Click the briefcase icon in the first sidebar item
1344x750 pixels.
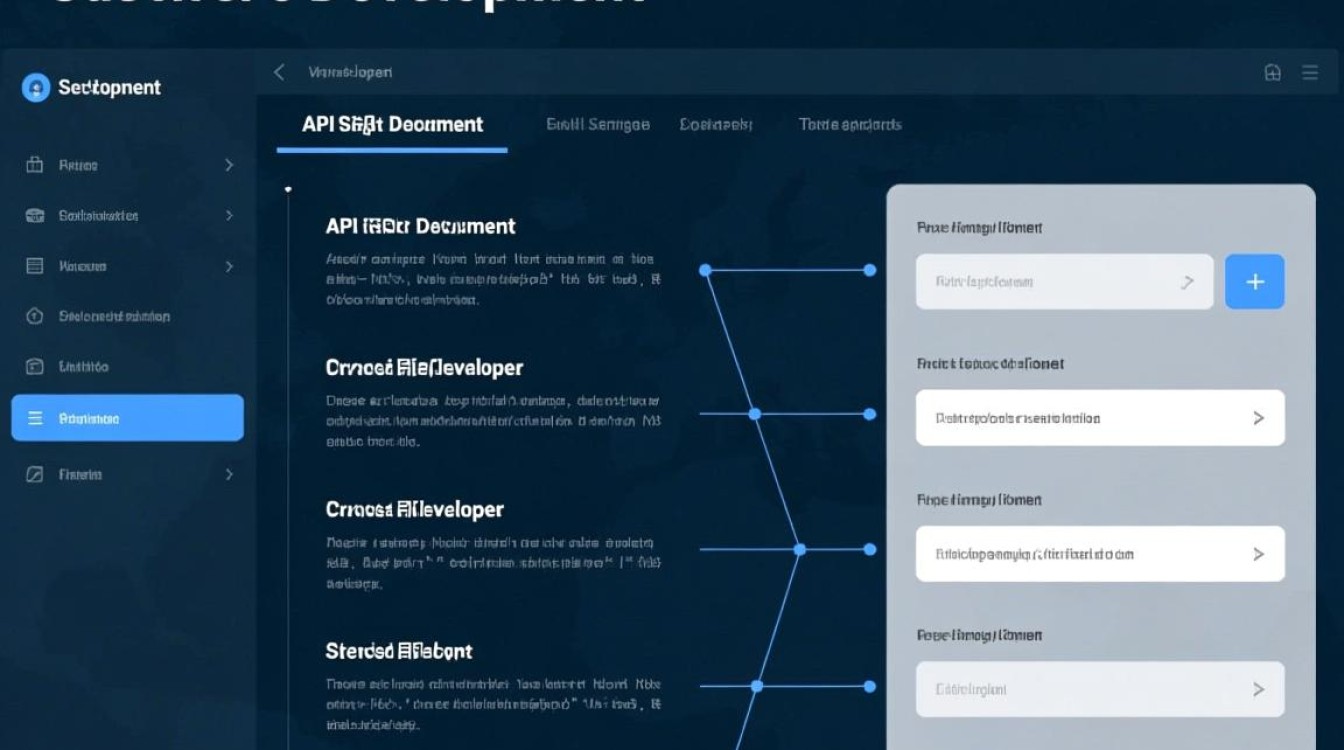click(x=35, y=165)
